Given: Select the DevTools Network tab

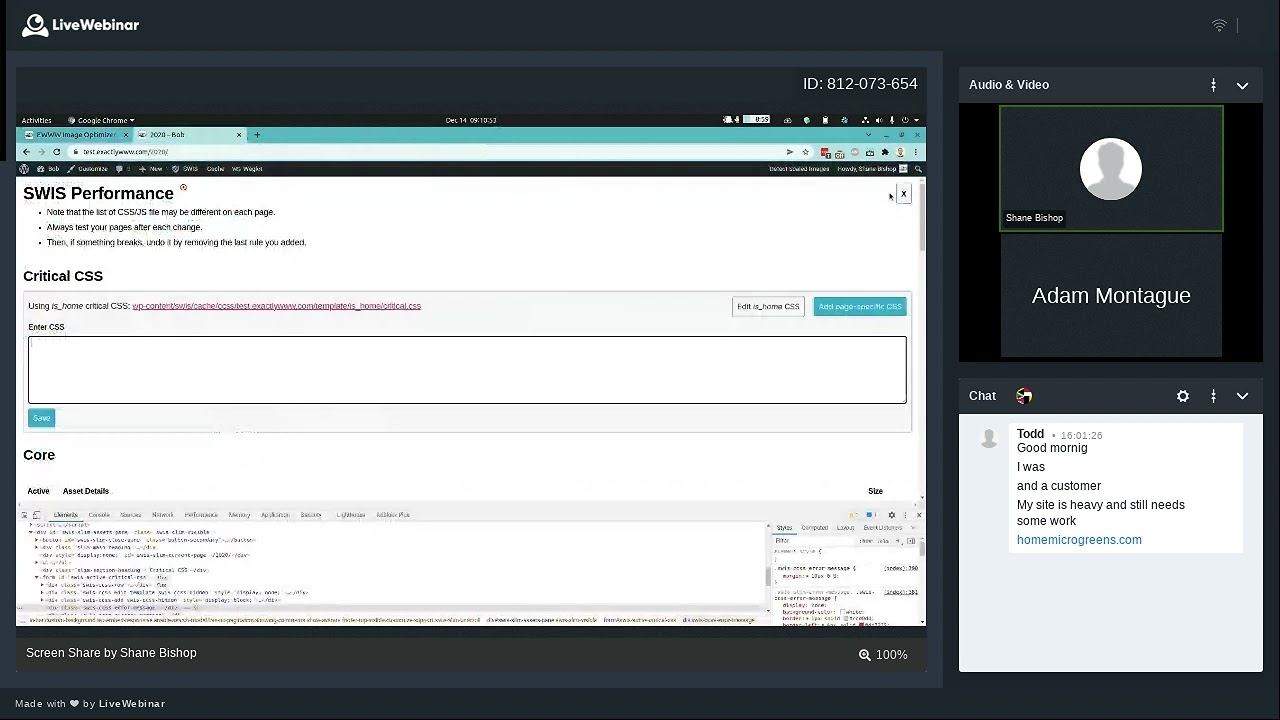Looking at the screenshot, I should point(163,515).
